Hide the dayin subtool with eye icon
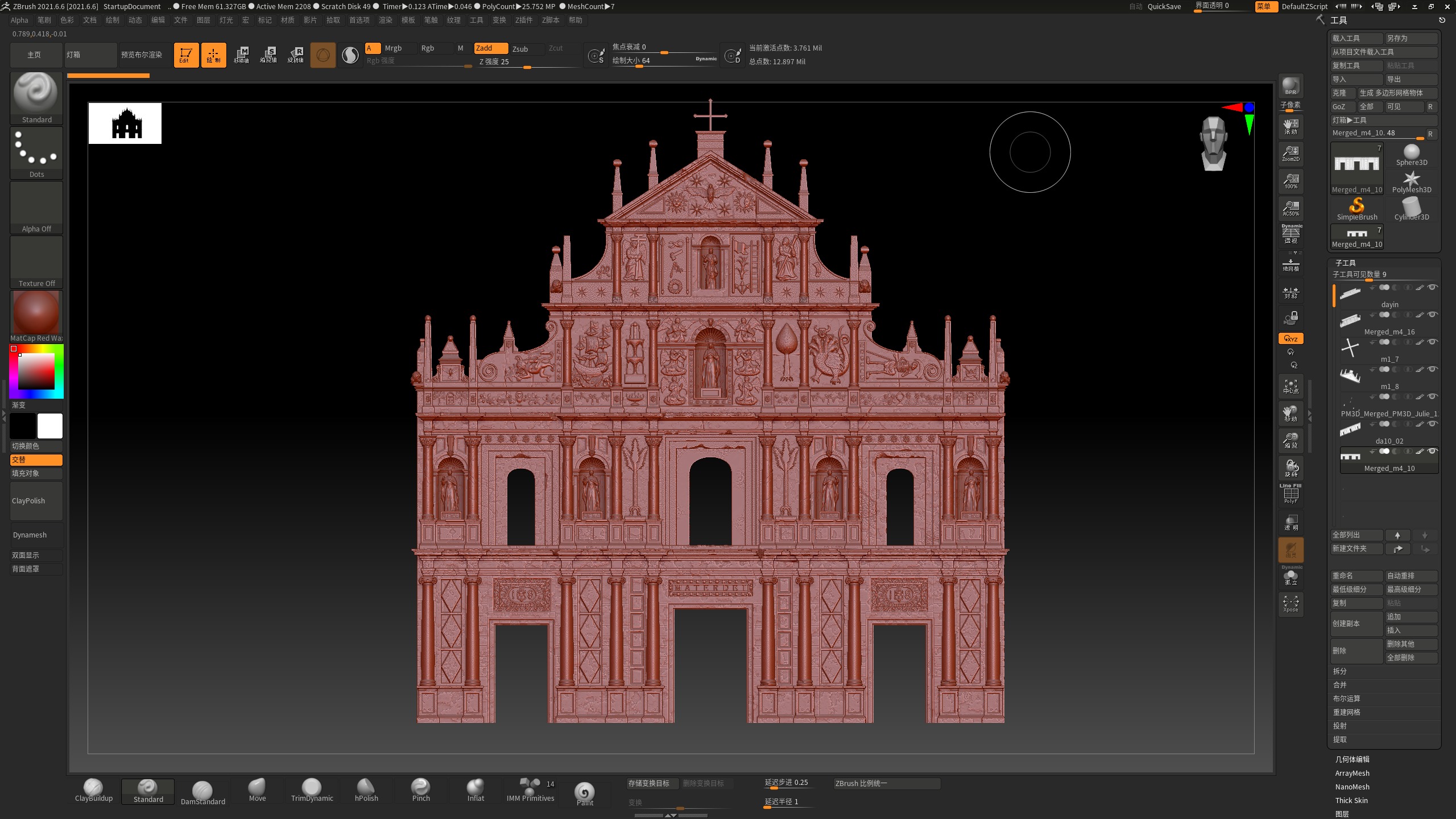Viewport: 1456px width, 819px height. tap(1433, 288)
